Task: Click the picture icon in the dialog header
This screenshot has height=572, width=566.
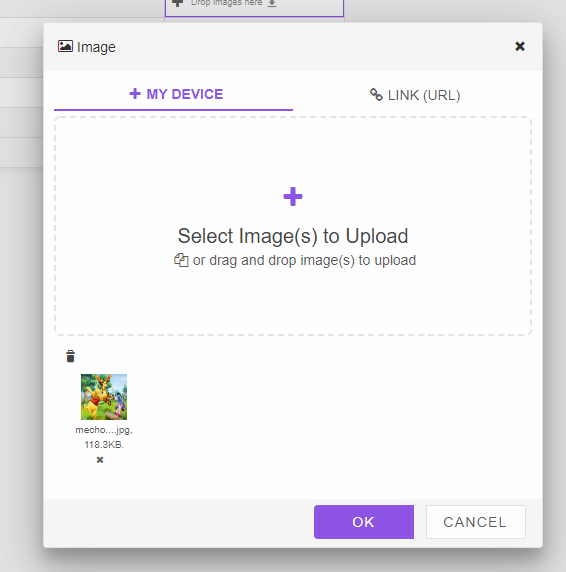Action: point(65,46)
